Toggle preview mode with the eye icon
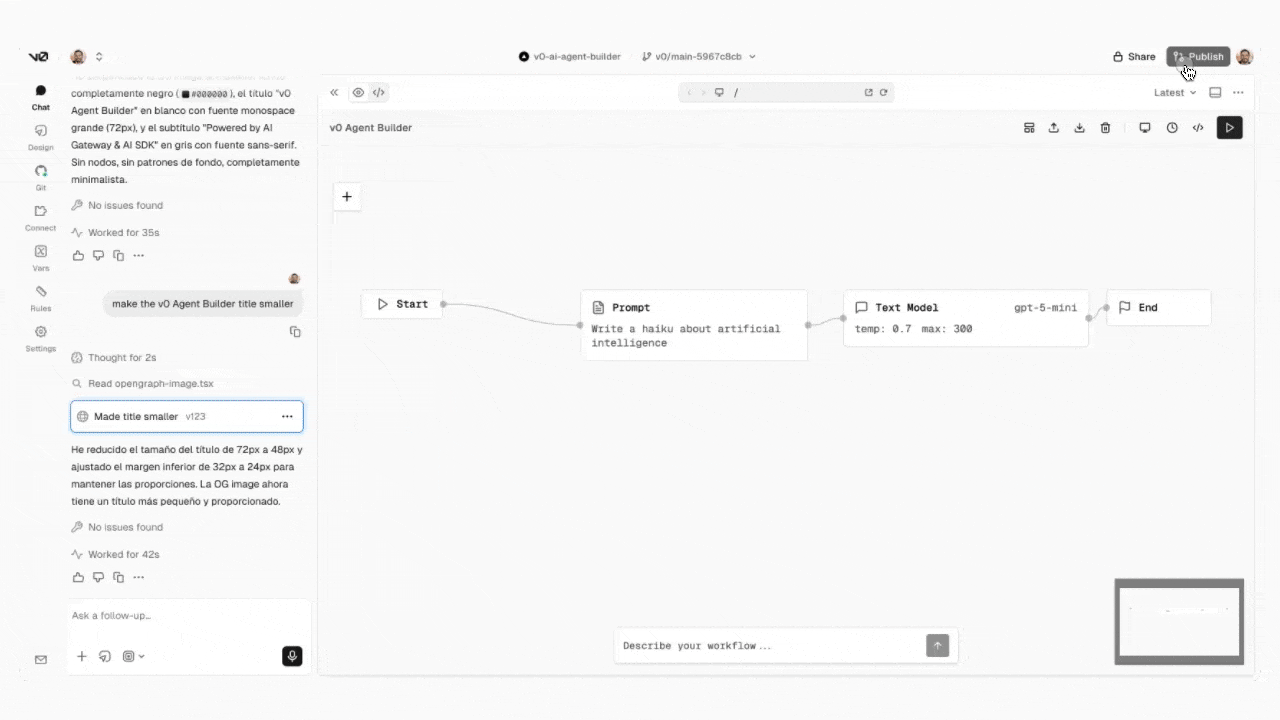This screenshot has height=720, width=1280. click(x=358, y=92)
